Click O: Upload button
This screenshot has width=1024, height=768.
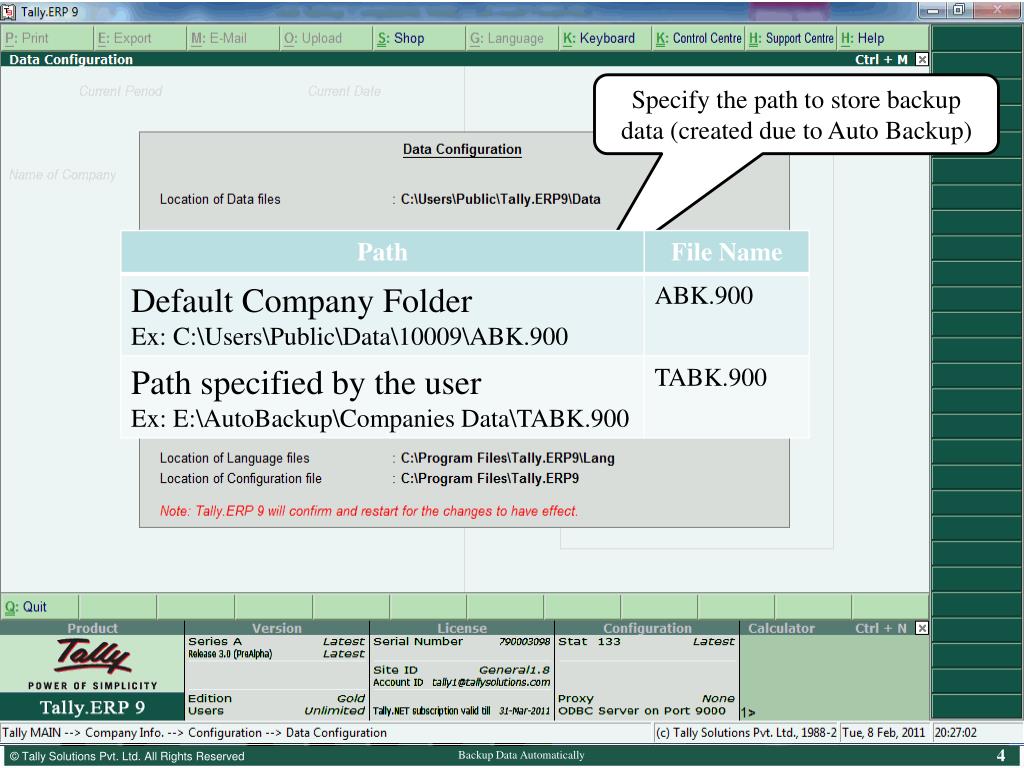point(327,39)
